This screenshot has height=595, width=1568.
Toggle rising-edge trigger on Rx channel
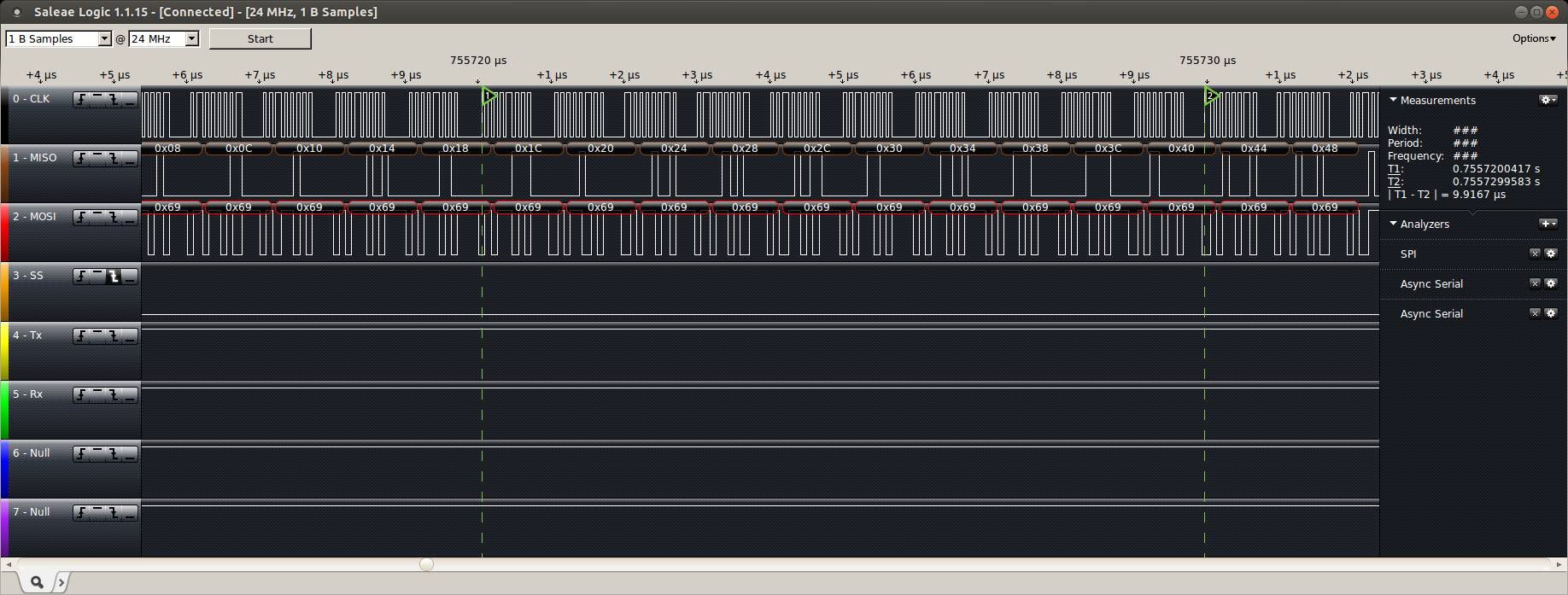pos(81,395)
